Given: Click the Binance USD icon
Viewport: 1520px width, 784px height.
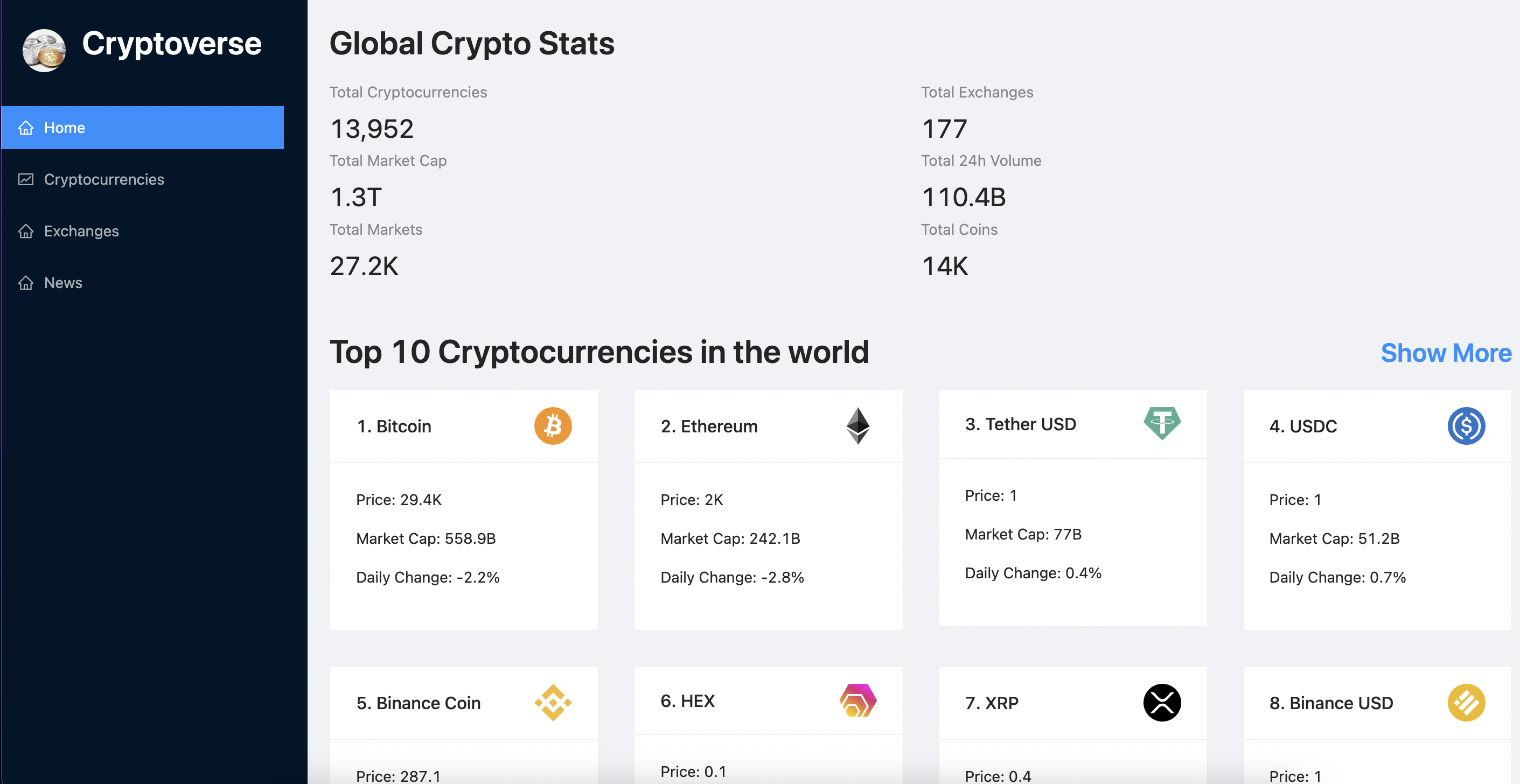Looking at the screenshot, I should tap(1463, 702).
